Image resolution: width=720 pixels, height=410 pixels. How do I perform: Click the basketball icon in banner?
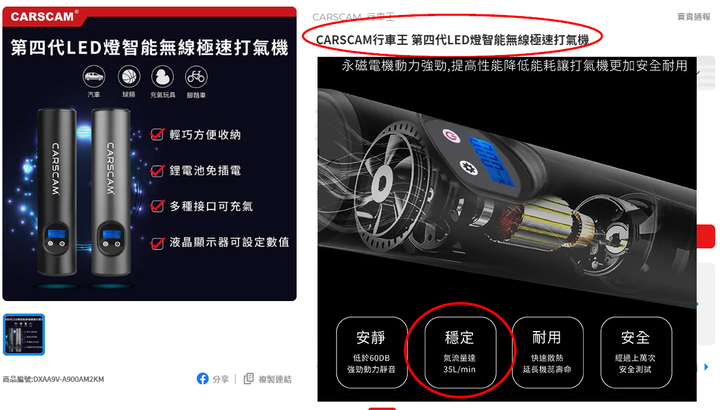tap(129, 77)
